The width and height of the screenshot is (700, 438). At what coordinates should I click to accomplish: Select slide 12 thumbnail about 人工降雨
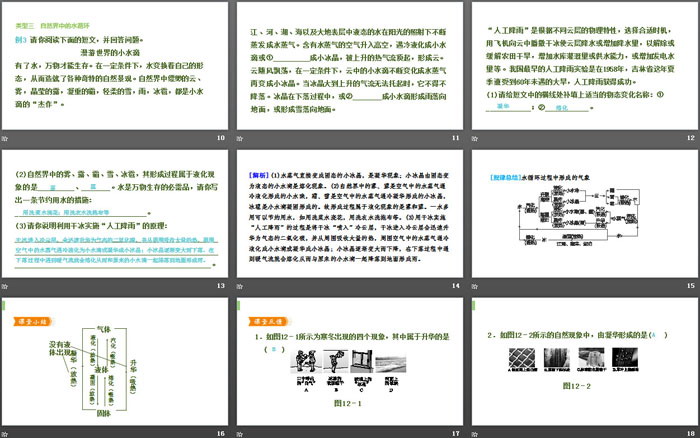tap(584, 65)
